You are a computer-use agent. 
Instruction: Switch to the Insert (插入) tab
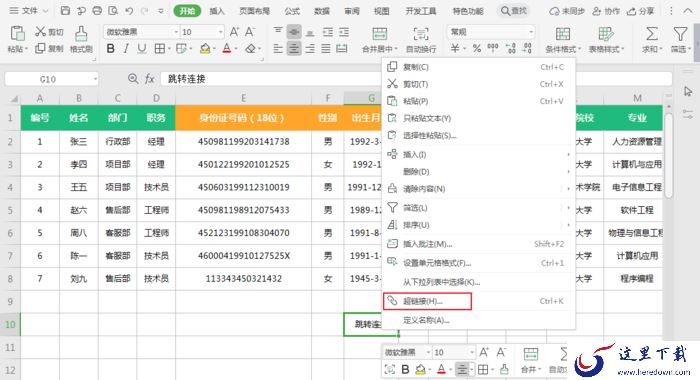point(217,11)
